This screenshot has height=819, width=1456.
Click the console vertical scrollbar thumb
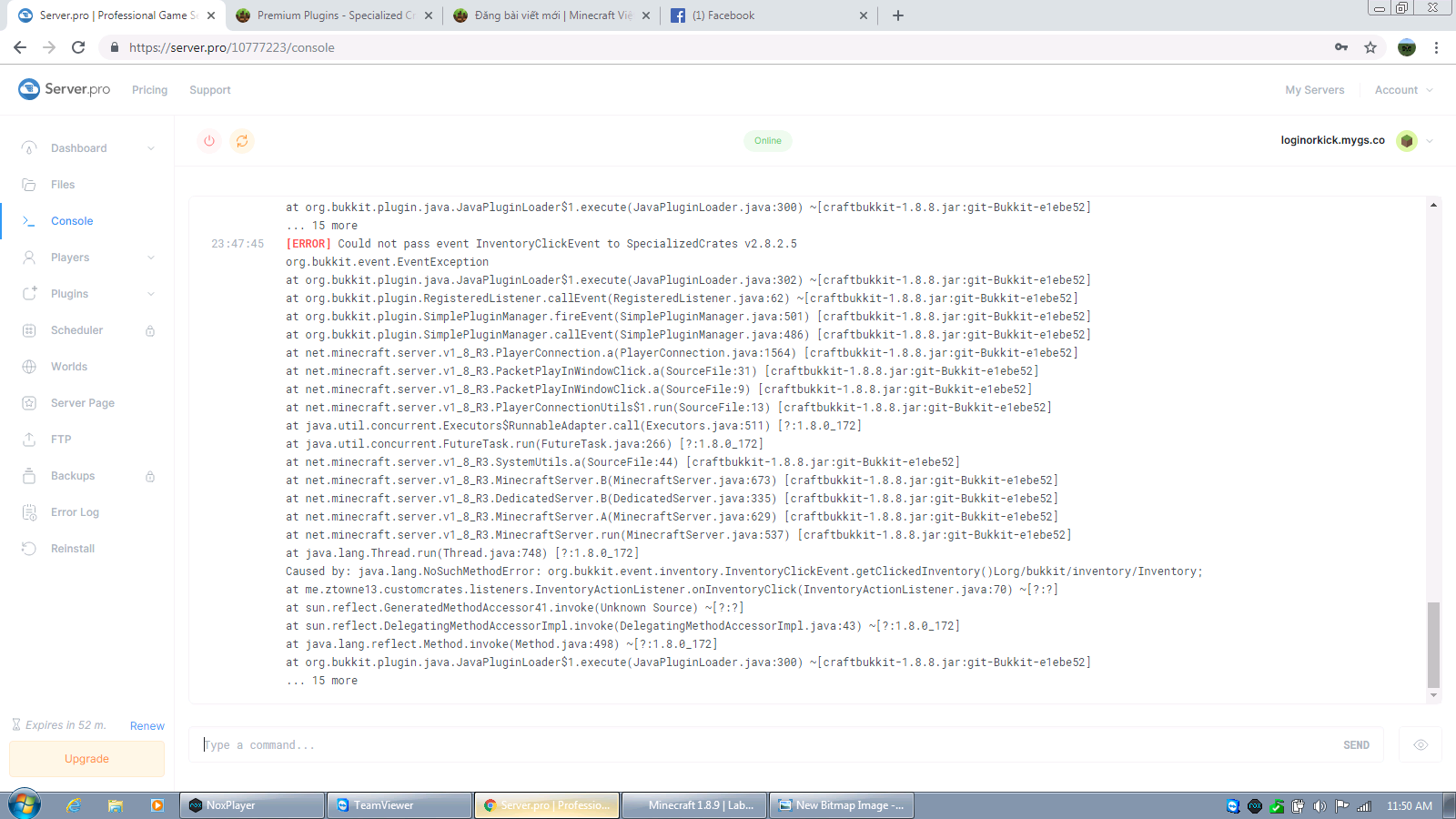click(x=1433, y=644)
